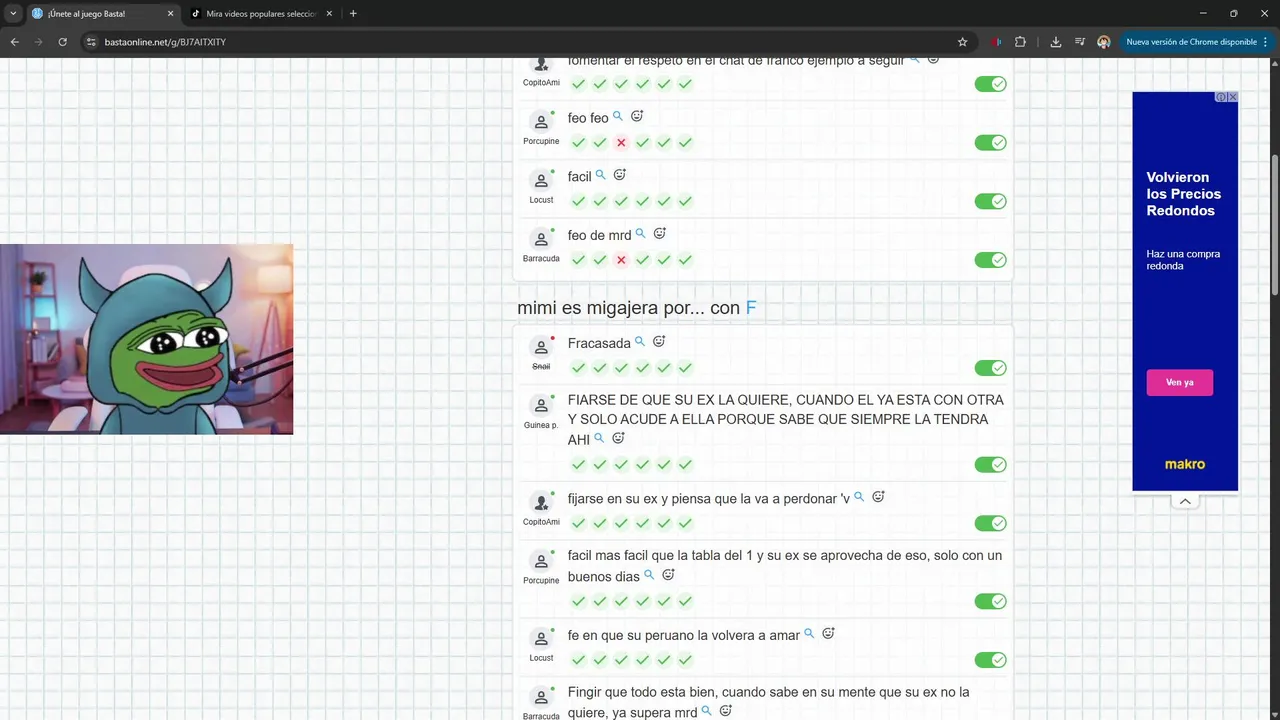Screen dimensions: 1280x720
Task: React with emoji to 'fe en que su peruano' answer
Action: 828,633
